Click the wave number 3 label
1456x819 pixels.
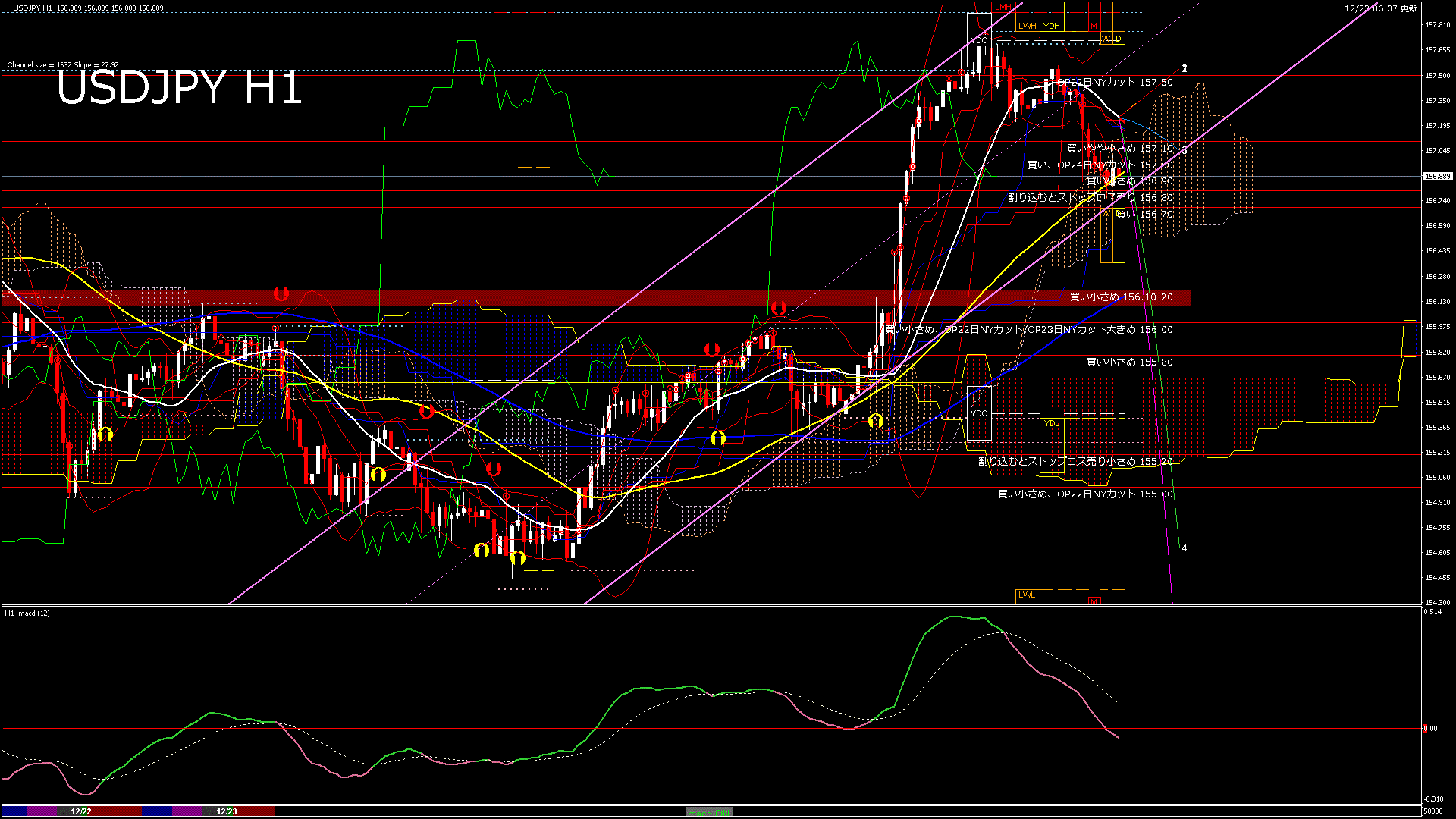[x=1185, y=150]
